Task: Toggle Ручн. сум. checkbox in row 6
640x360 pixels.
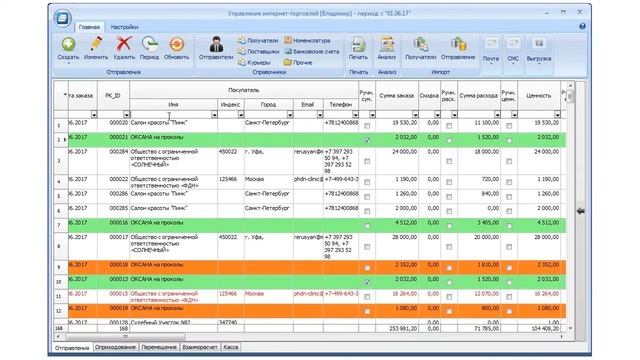Action: [x=367, y=211]
